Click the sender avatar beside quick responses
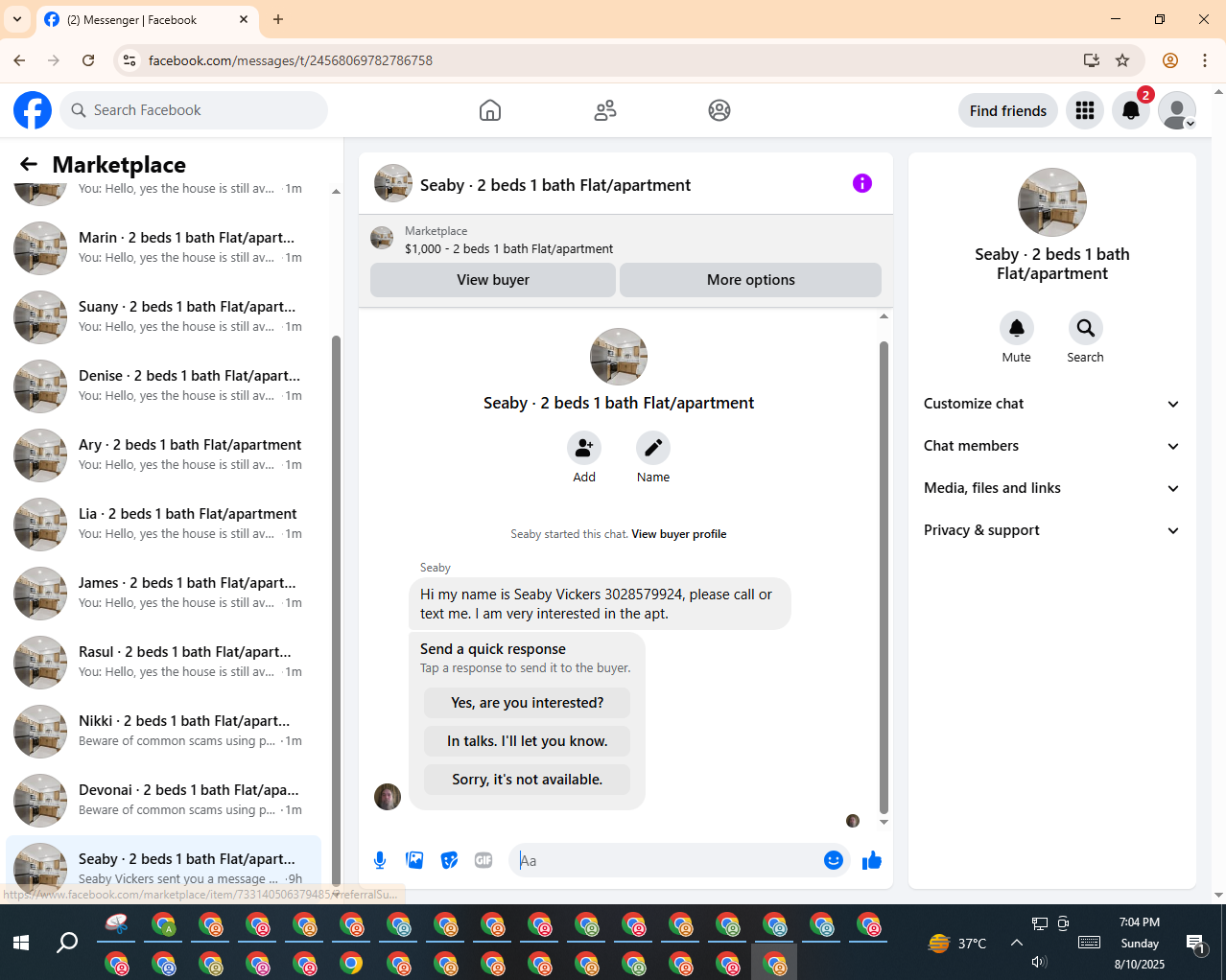This screenshot has width=1226, height=980. pos(388,796)
